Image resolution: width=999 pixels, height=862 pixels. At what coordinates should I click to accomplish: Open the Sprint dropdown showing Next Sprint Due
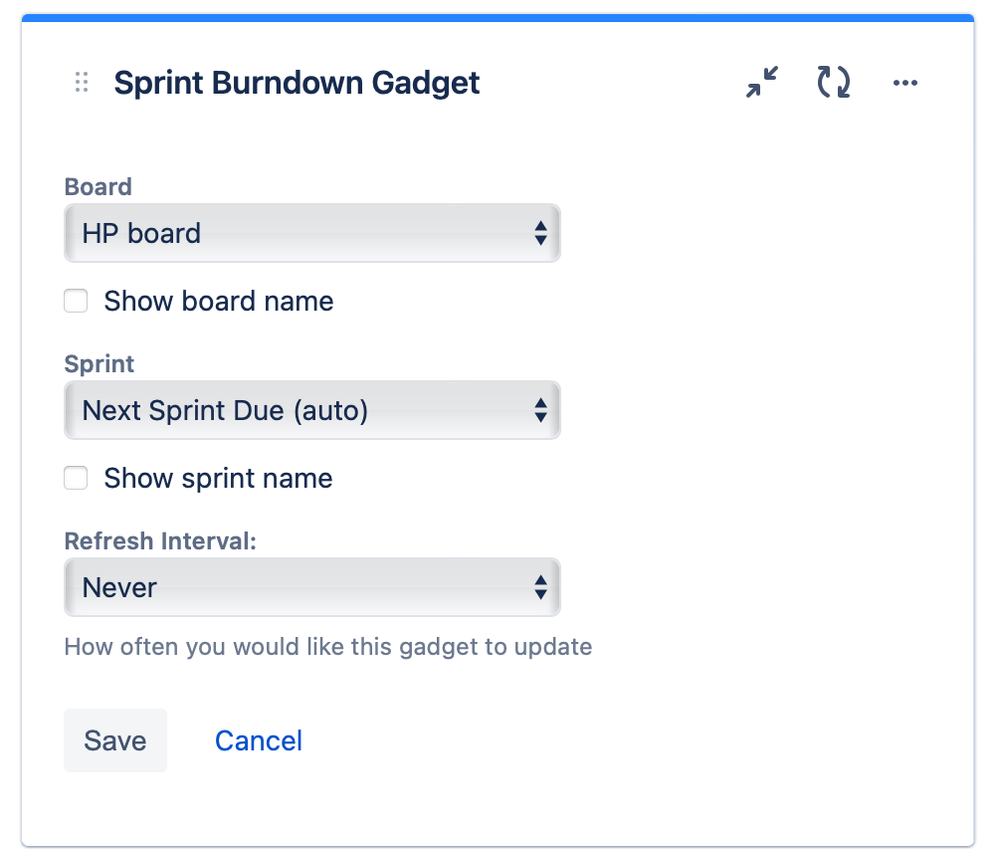(312, 410)
